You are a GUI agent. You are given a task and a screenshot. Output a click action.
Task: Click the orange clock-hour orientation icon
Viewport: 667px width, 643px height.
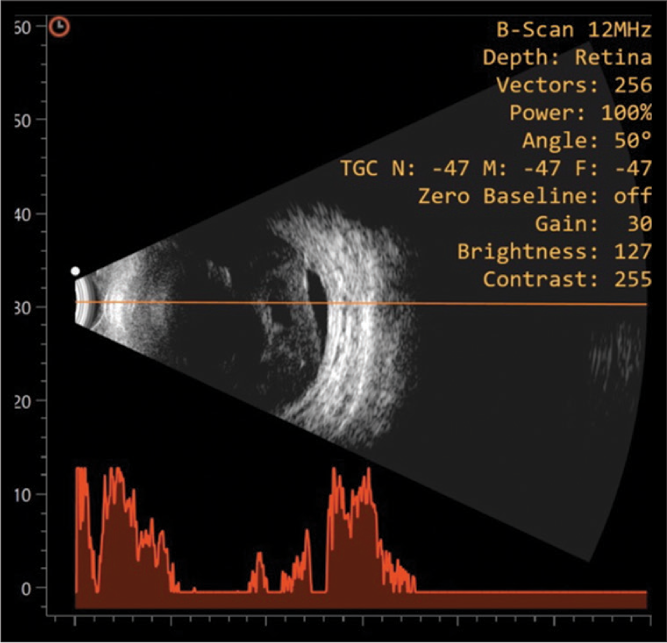[59, 27]
